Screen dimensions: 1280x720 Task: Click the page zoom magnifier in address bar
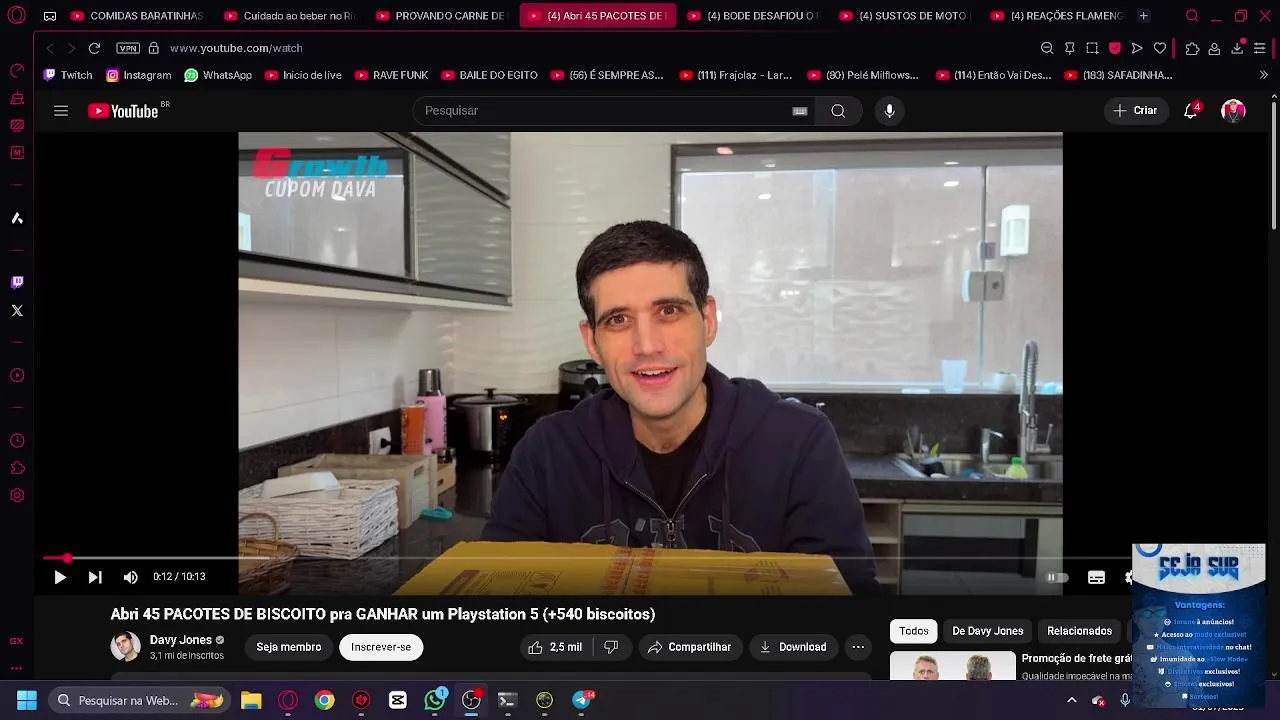(1047, 48)
